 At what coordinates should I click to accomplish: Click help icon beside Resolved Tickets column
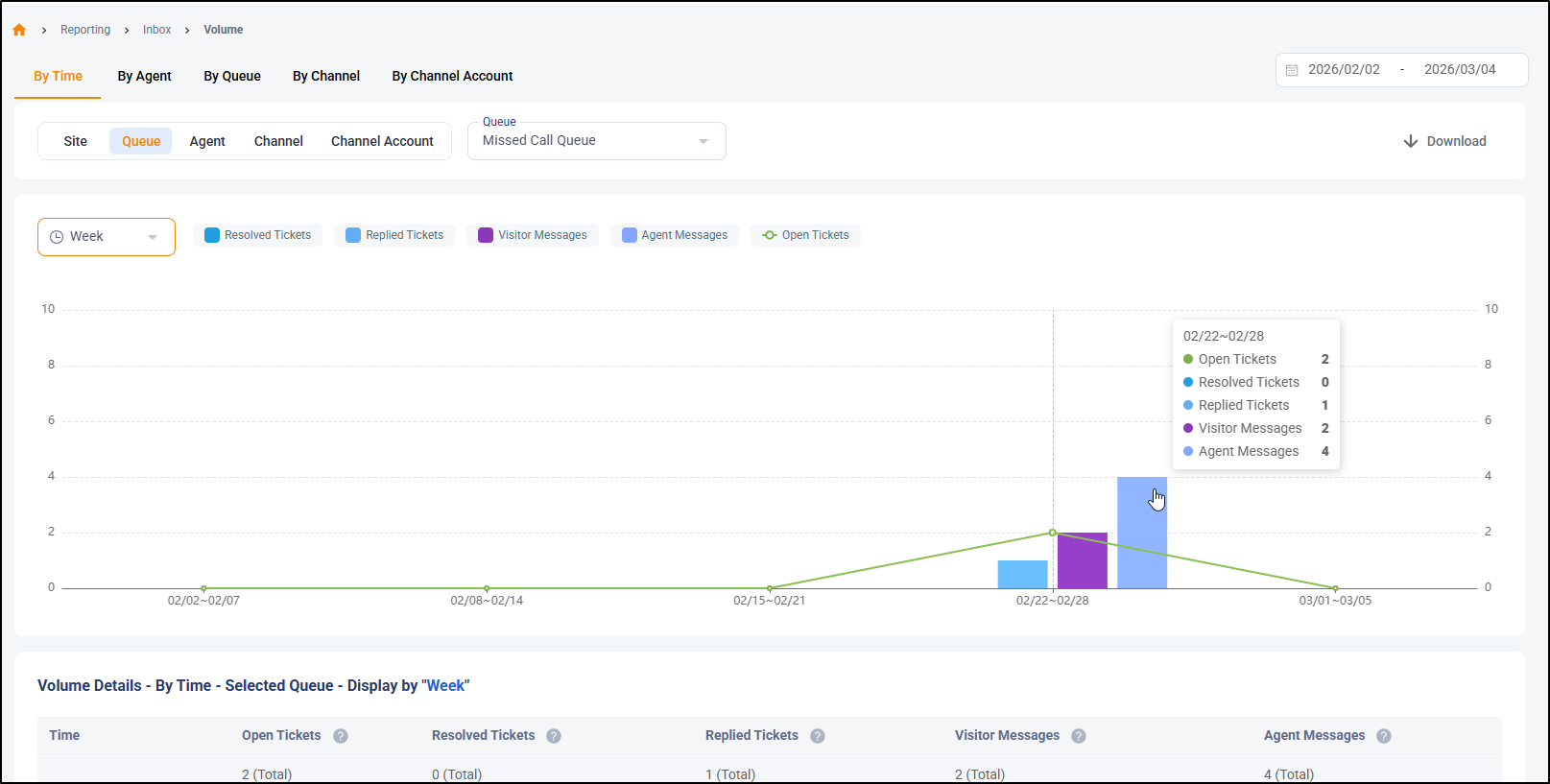554,736
